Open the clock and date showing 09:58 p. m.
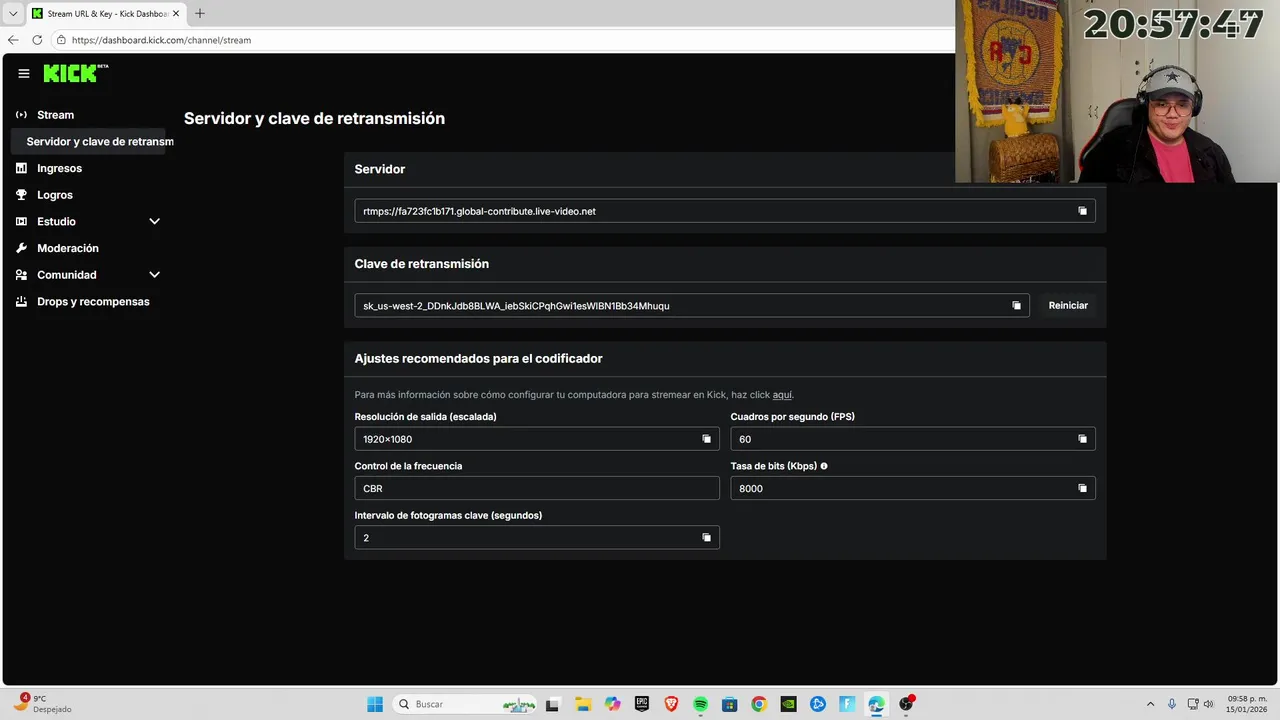The height and width of the screenshot is (720, 1280). (1247, 704)
